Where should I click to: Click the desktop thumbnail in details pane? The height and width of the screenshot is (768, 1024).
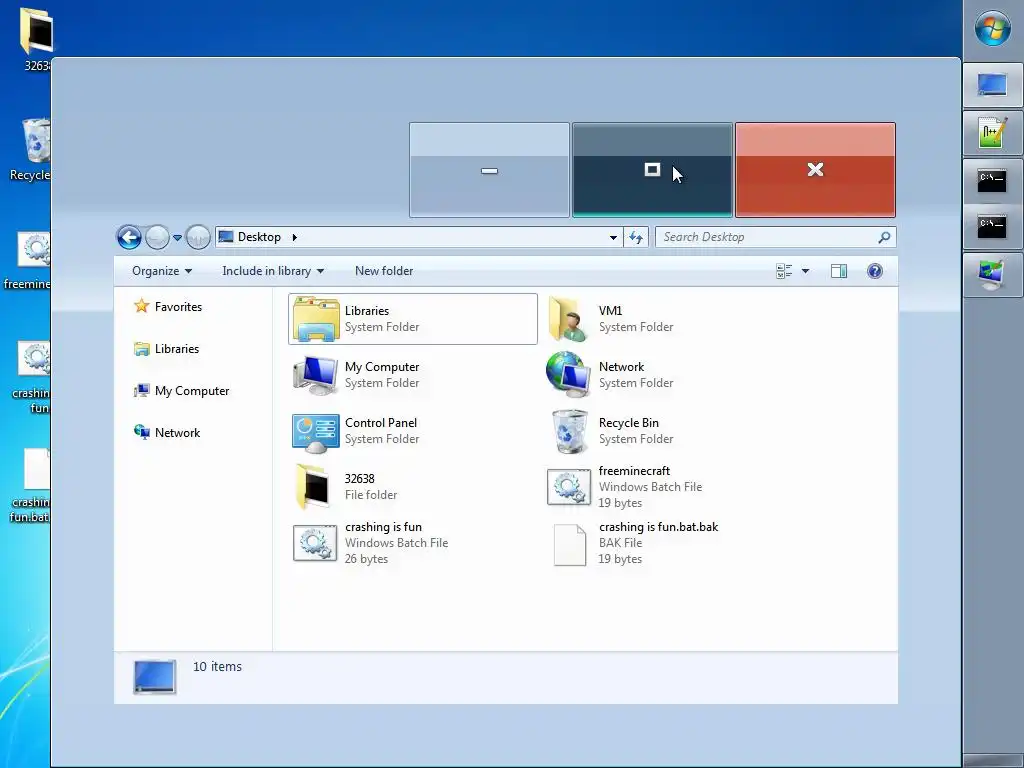pyautogui.click(x=155, y=676)
